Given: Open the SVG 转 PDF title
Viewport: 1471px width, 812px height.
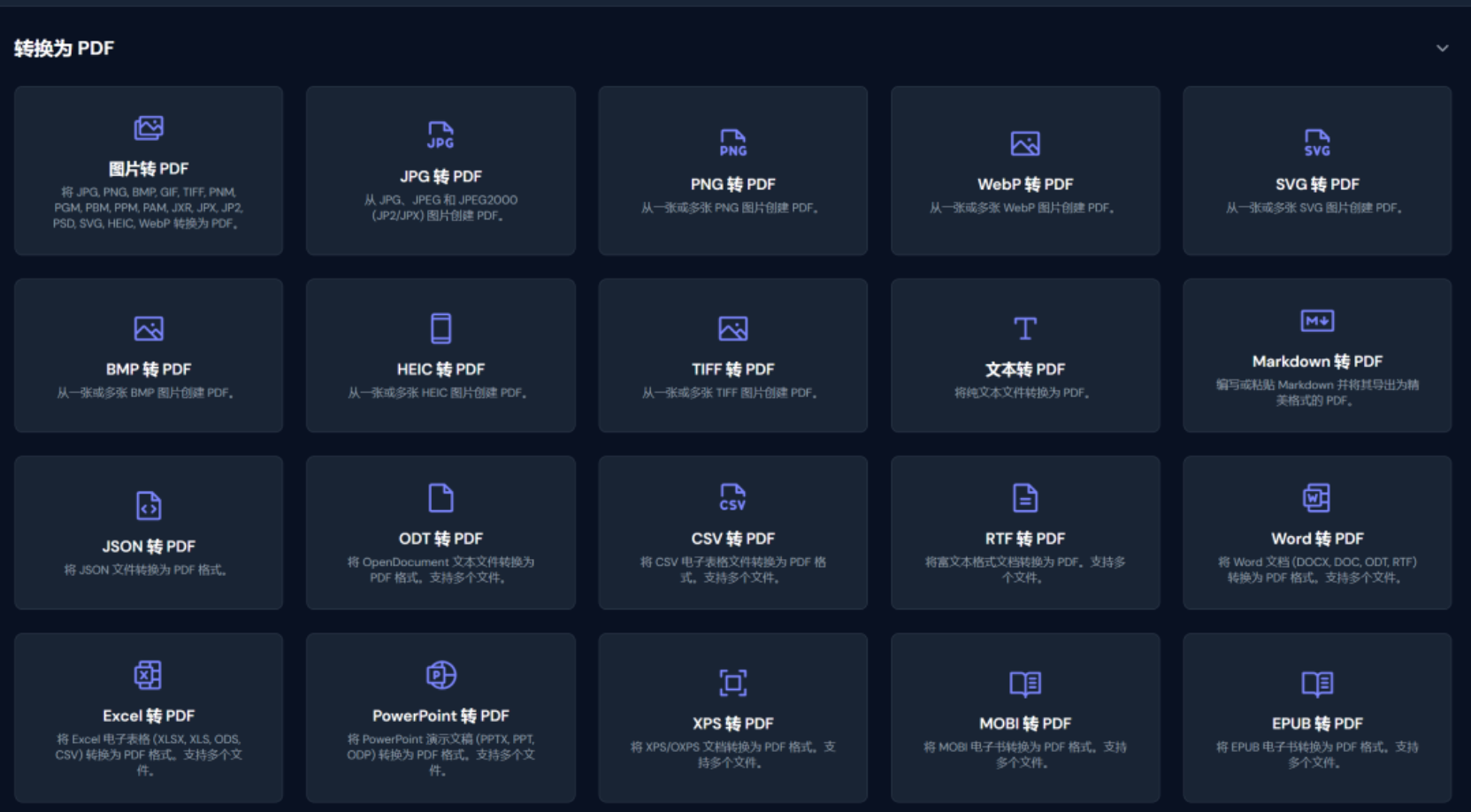Looking at the screenshot, I should (x=1317, y=184).
